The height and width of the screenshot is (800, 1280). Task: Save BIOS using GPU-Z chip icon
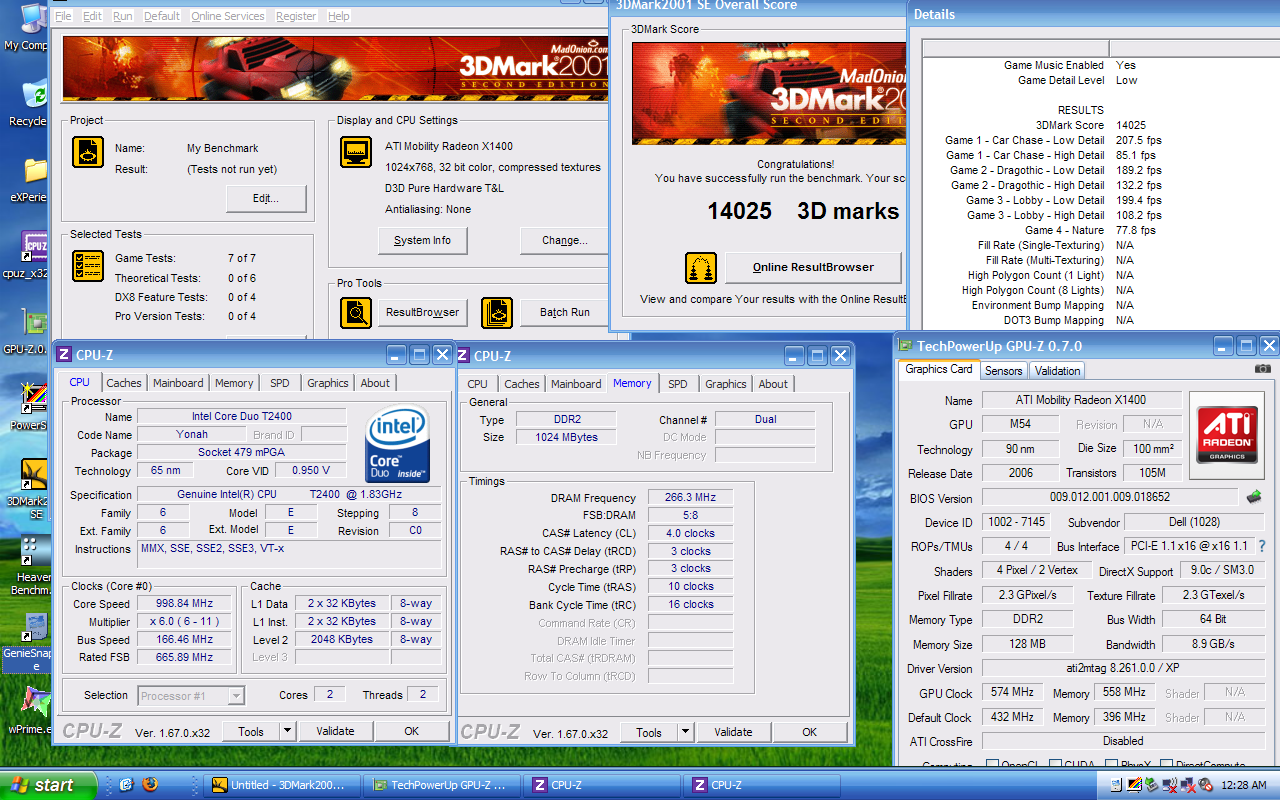(x=1253, y=496)
